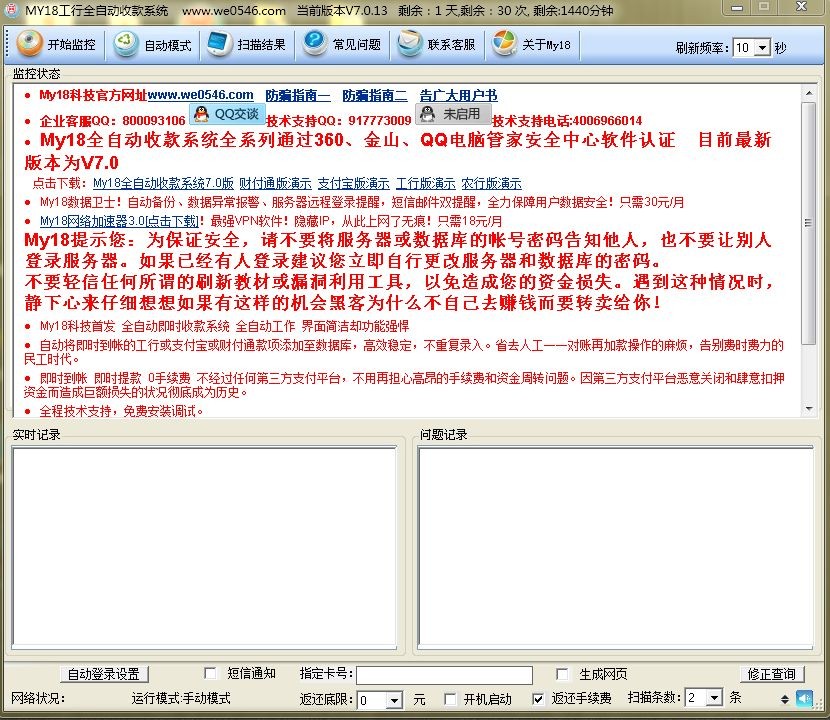
Task: Click the 运行模式:手动模式 status text
Action: tap(181, 698)
